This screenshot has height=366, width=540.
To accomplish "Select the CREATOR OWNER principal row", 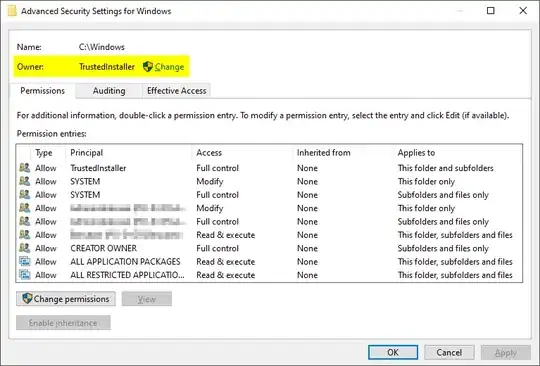I will tap(269, 248).
